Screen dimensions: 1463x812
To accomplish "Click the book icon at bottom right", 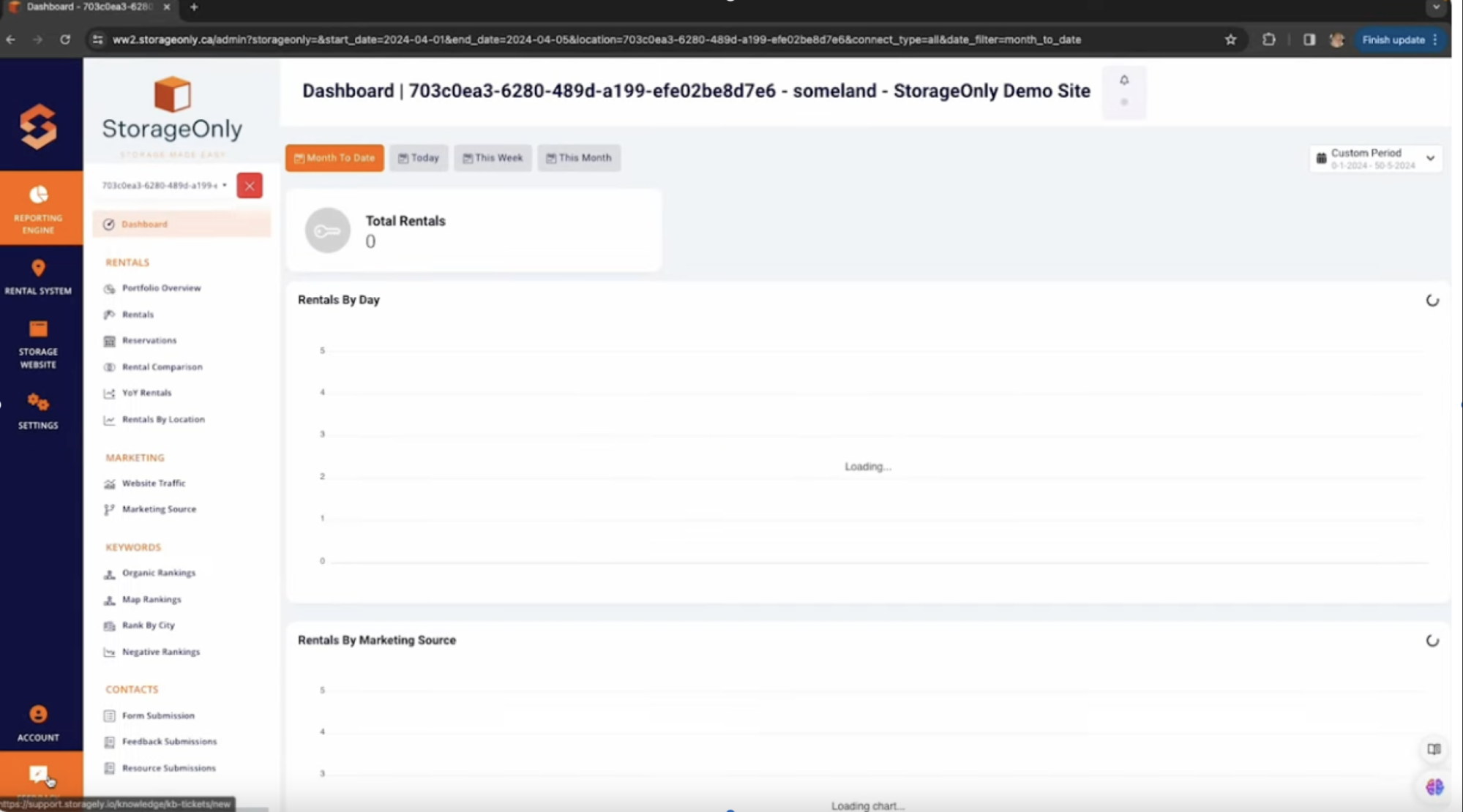I will [x=1434, y=749].
